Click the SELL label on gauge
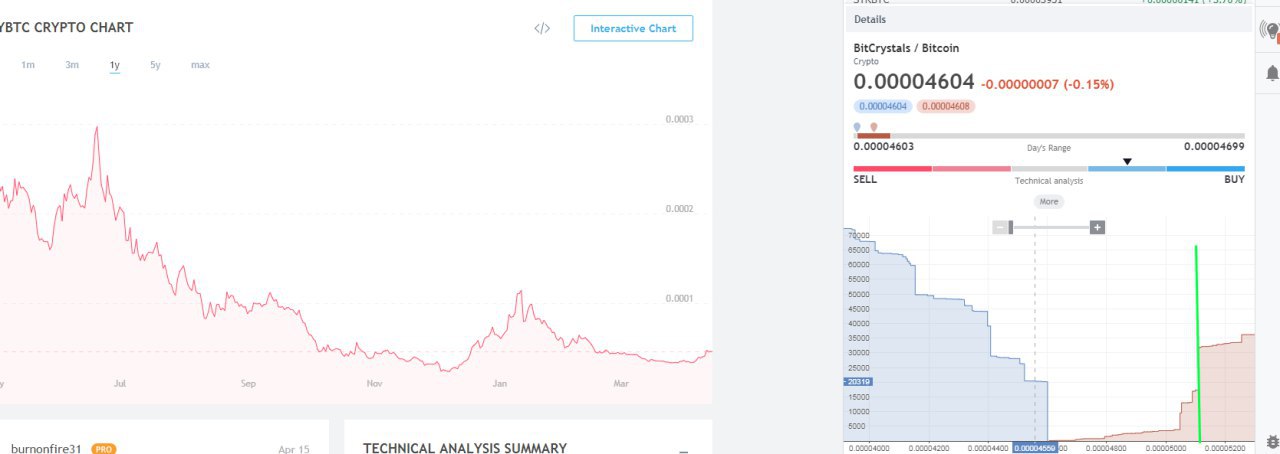Viewport: 1280px width, 454px height. point(865,180)
